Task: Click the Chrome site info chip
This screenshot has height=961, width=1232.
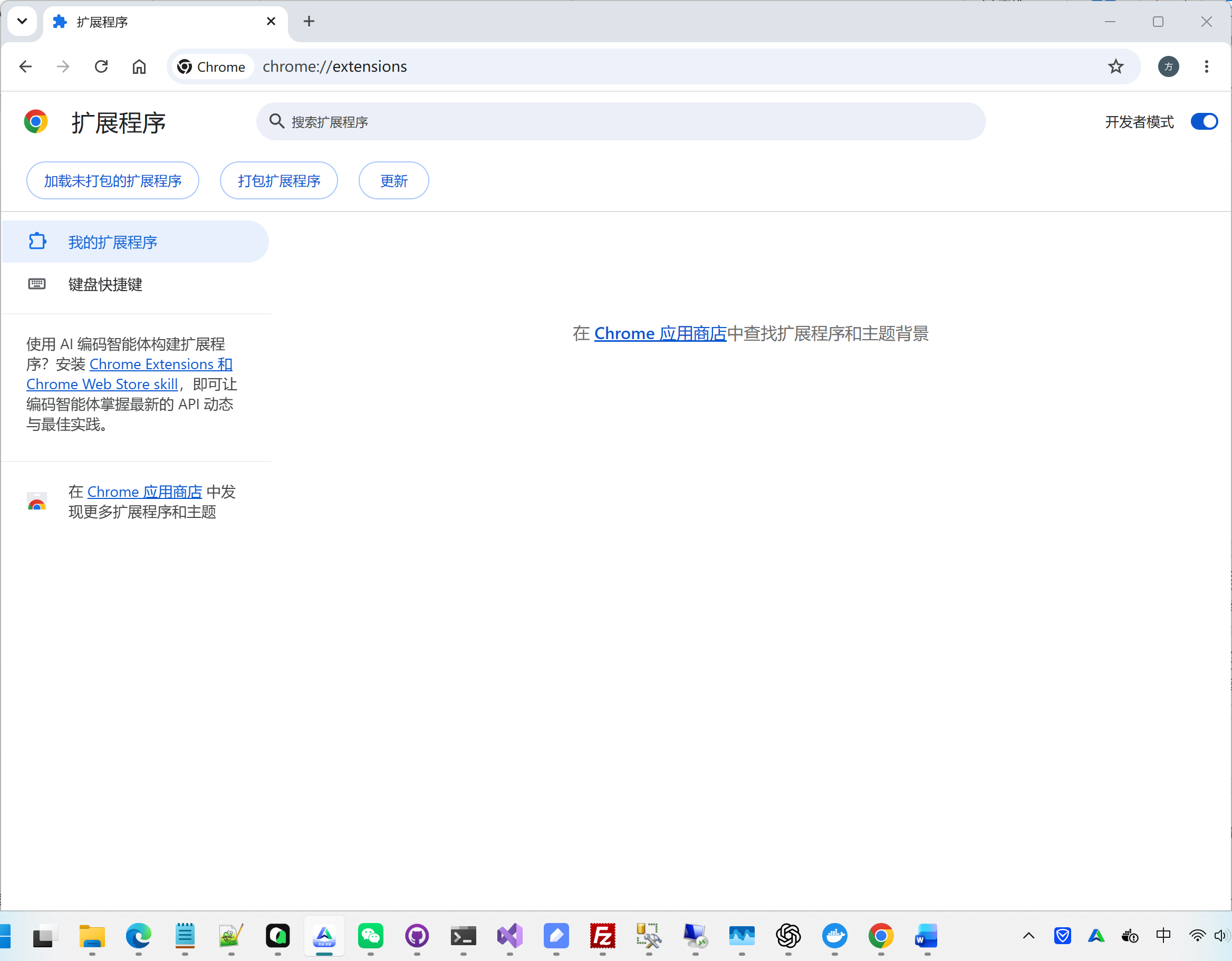Action: 211,66
